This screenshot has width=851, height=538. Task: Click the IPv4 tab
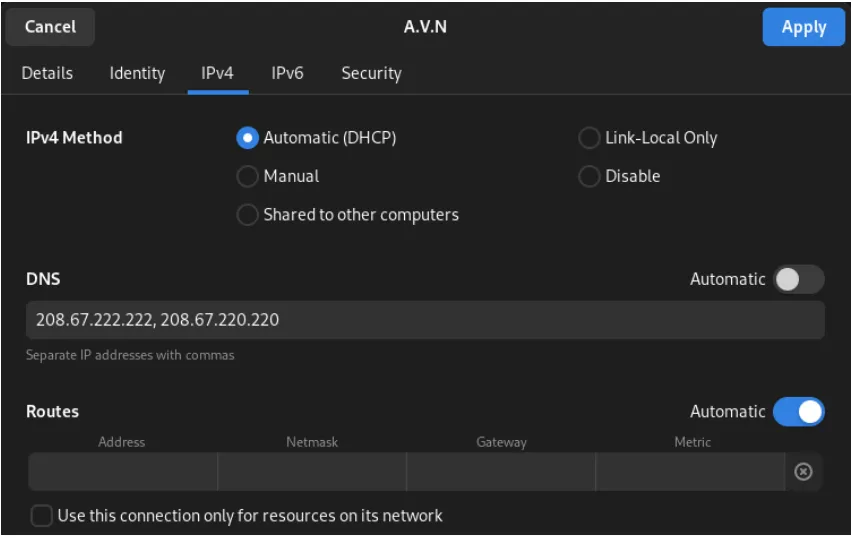217,73
